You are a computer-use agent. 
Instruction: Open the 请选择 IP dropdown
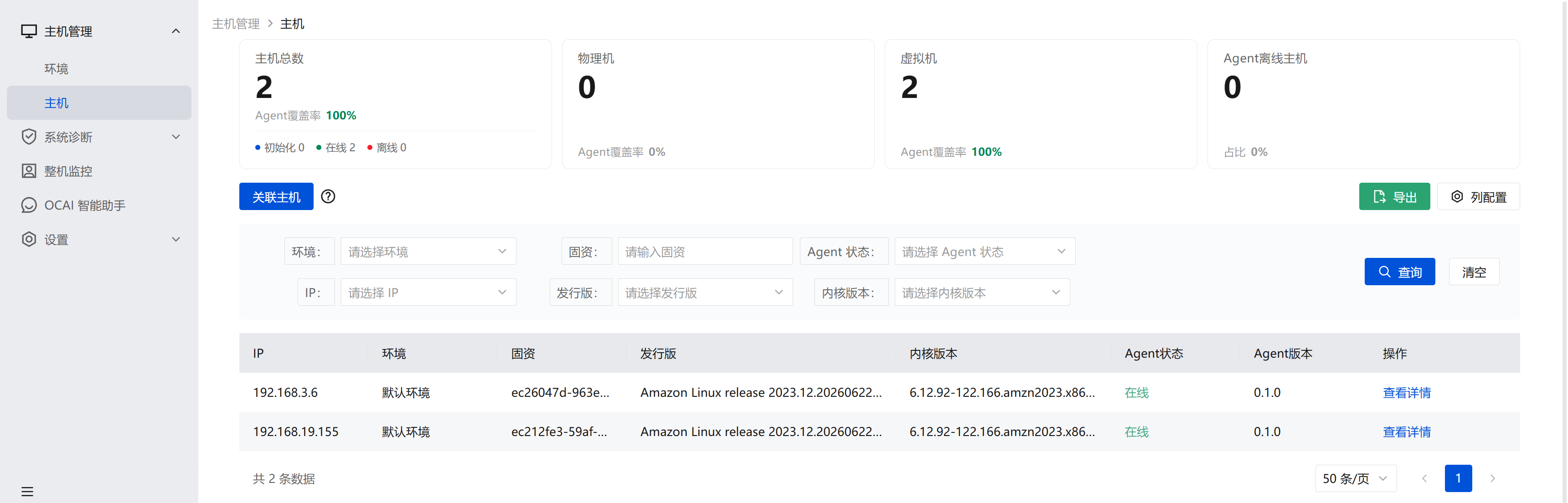click(428, 293)
